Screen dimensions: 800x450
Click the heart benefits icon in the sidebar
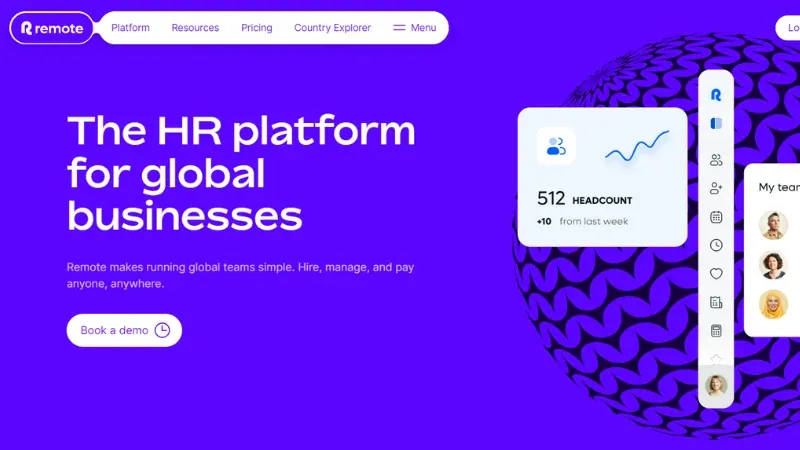click(x=716, y=274)
